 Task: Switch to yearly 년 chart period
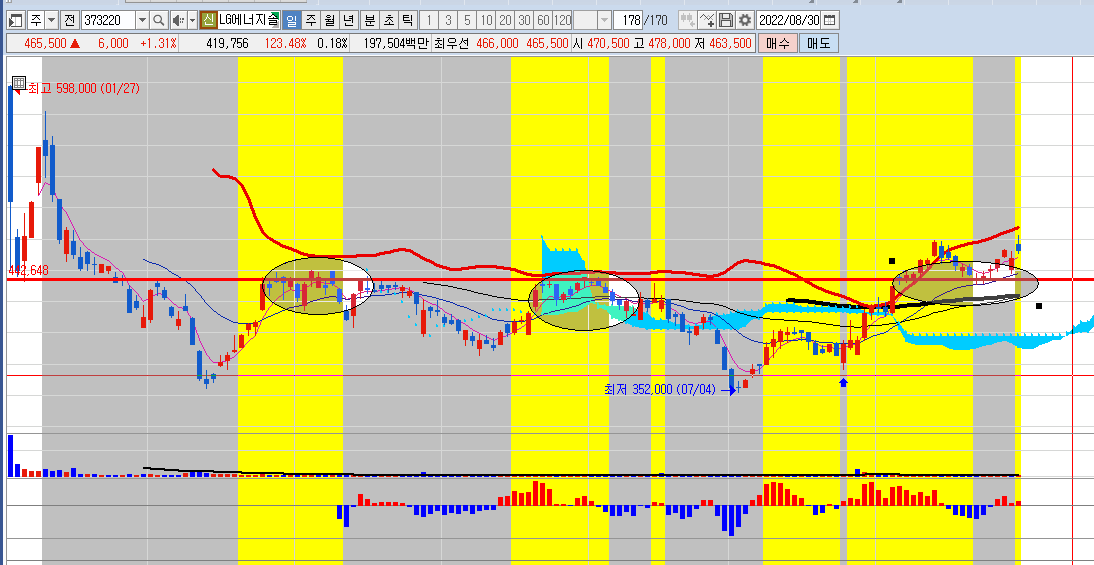click(x=348, y=20)
